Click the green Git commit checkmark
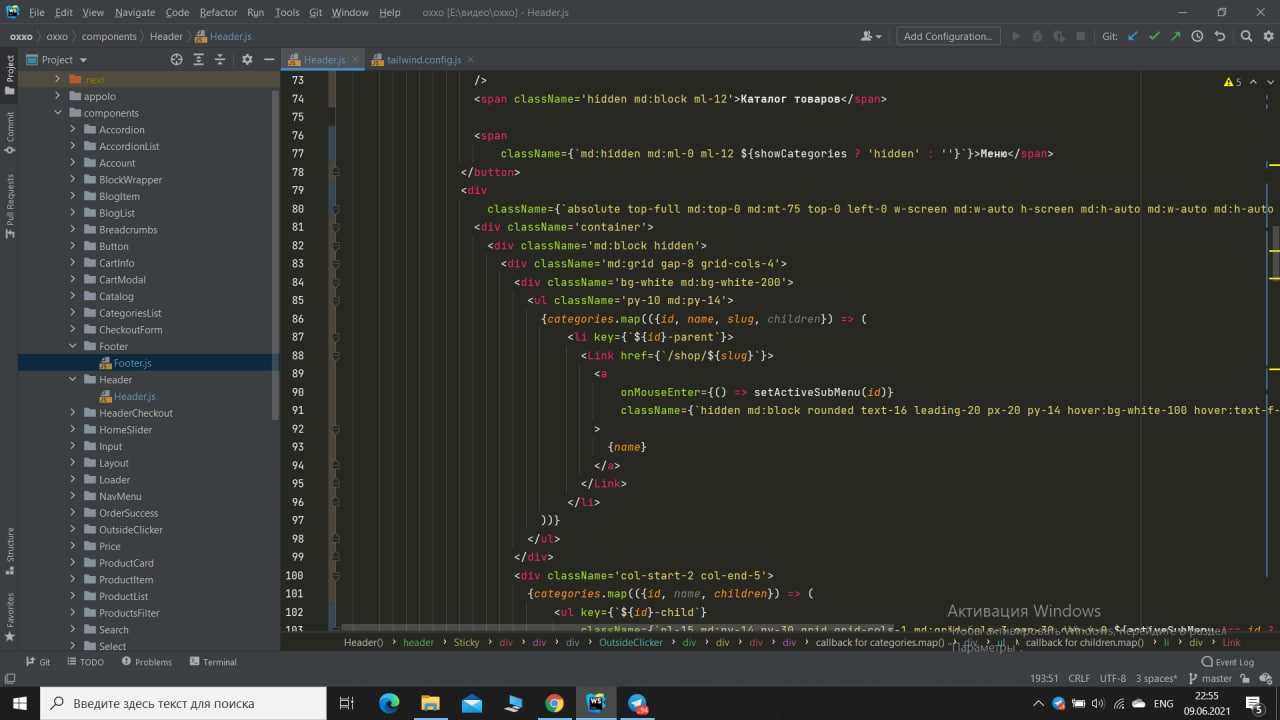The image size is (1280, 720). (x=1154, y=36)
